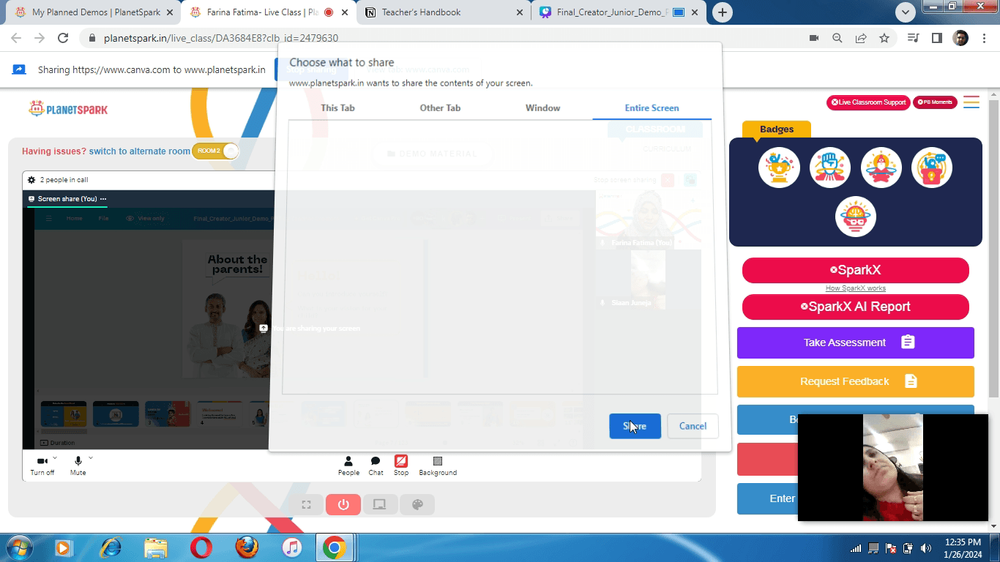Click the screen monitor button
Image resolution: width=1000 pixels, height=562 pixels.
click(379, 505)
